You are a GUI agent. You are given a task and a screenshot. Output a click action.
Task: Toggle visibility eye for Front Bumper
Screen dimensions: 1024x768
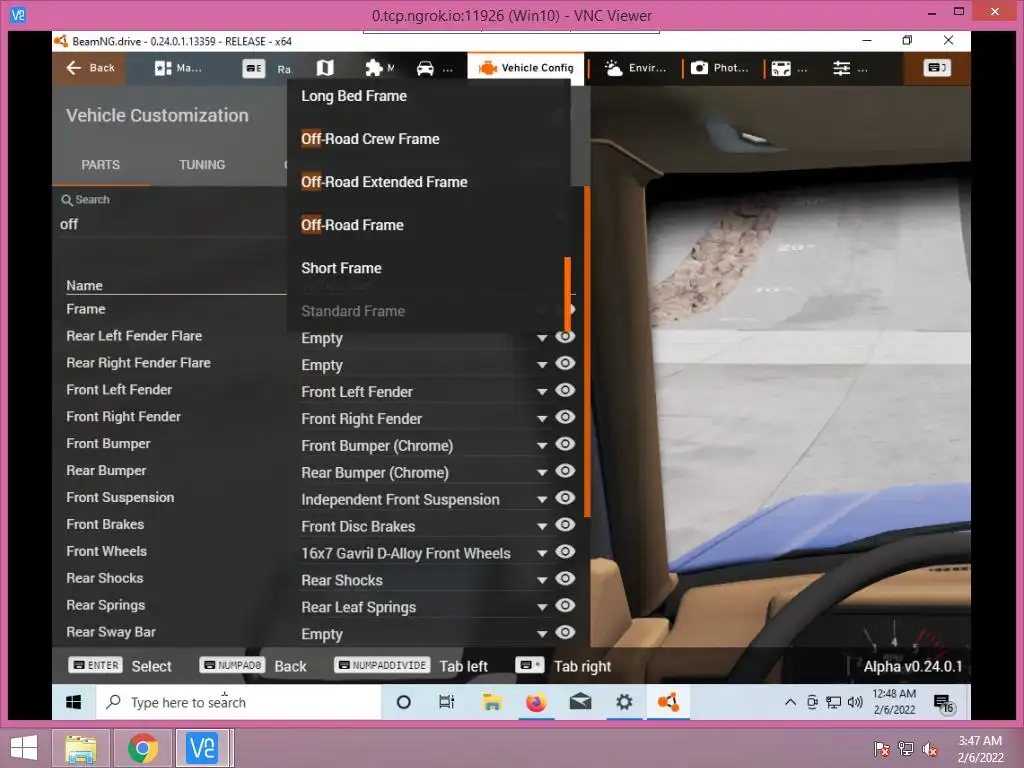click(565, 444)
